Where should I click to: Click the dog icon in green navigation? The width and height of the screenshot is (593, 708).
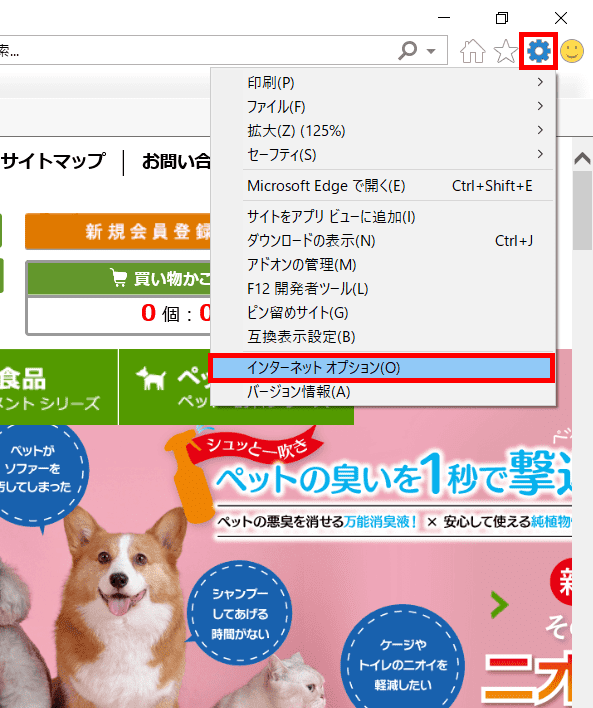(x=150, y=377)
